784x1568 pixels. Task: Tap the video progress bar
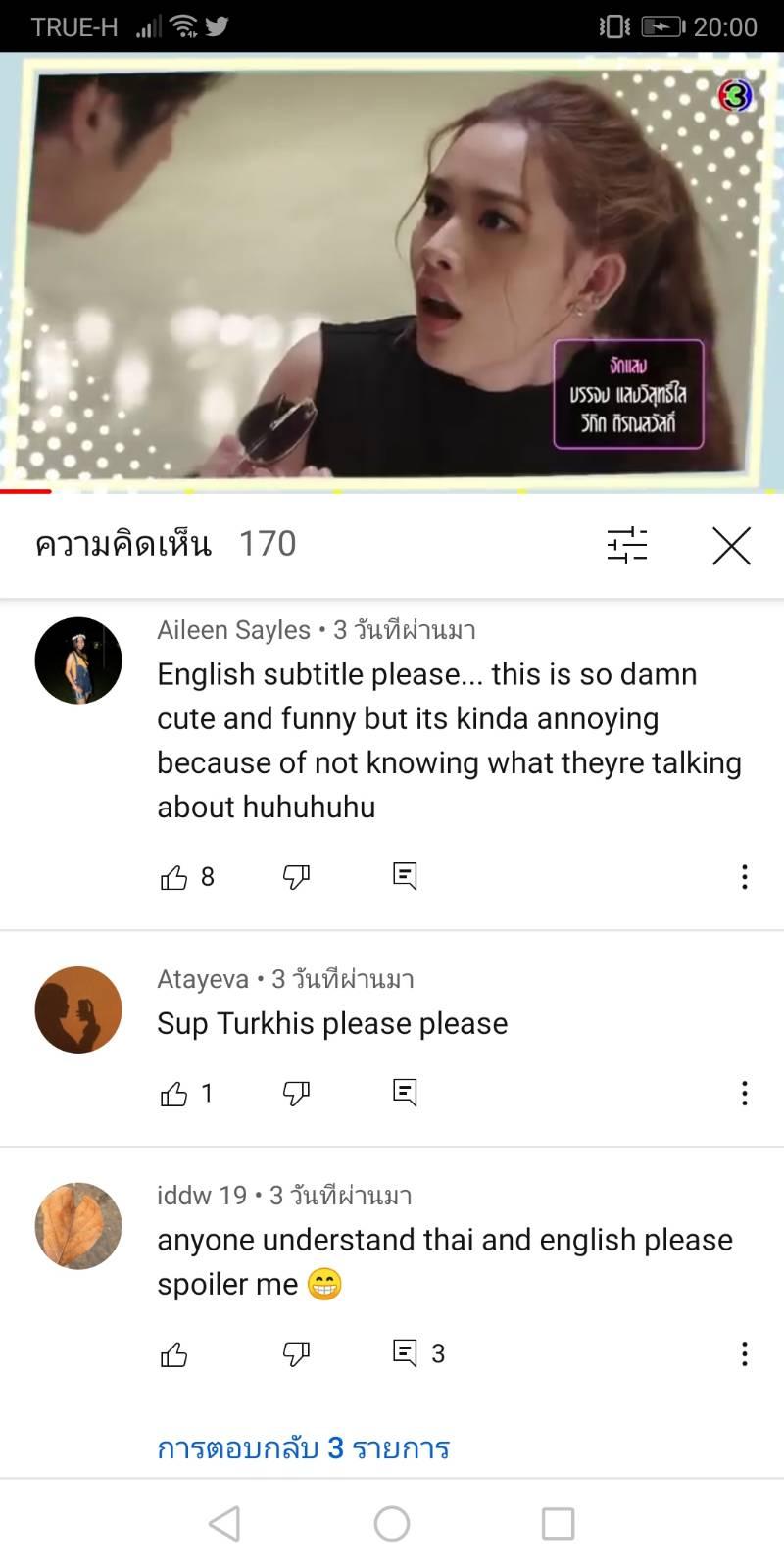[392, 491]
